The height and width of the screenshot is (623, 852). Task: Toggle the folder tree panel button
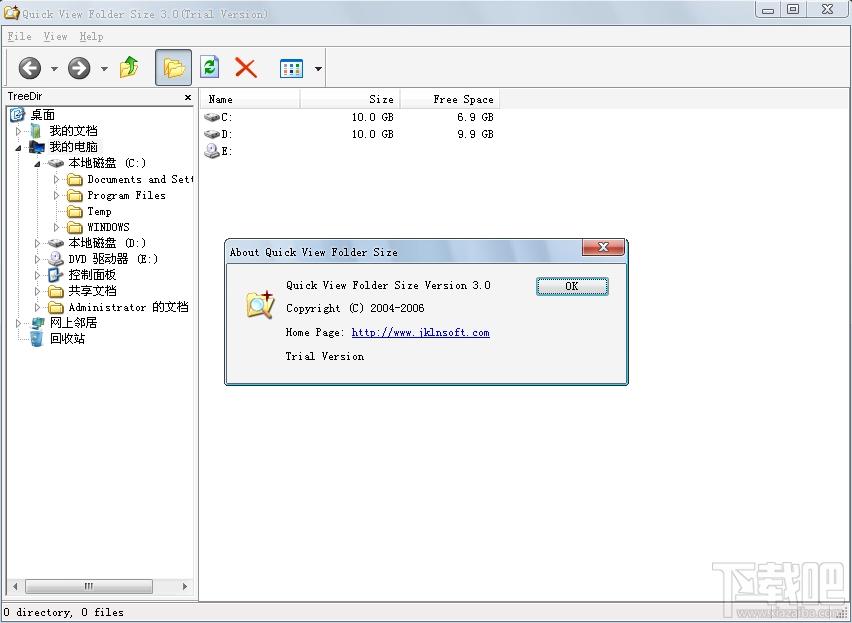point(173,68)
